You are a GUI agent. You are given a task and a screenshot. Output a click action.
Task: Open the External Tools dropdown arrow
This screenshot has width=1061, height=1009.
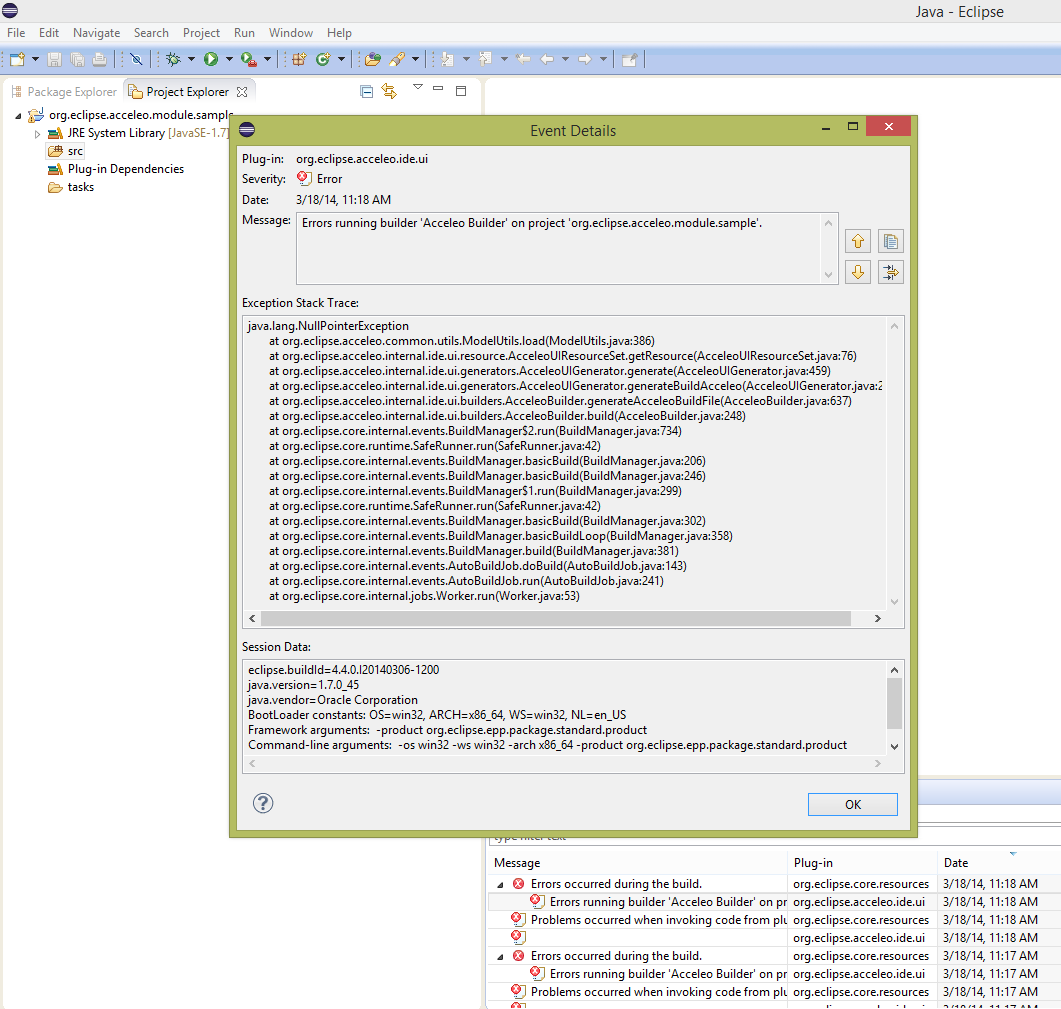pos(267,60)
